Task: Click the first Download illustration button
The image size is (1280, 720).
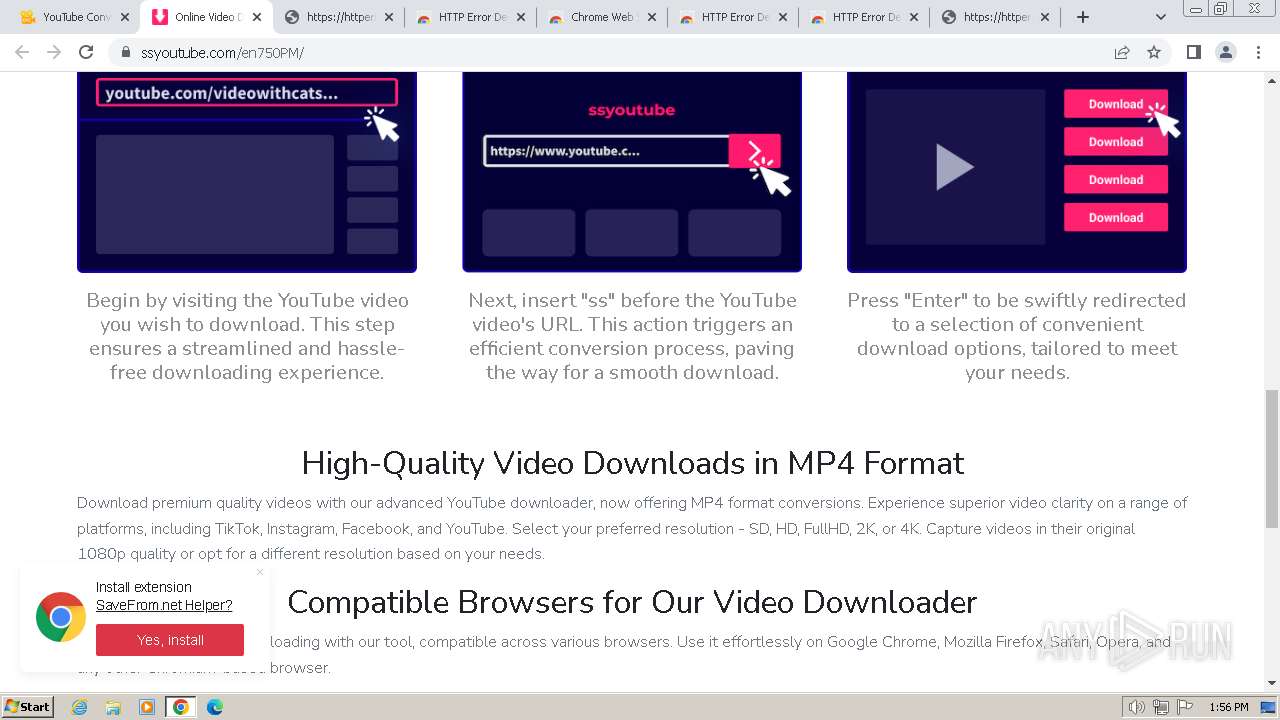Action: pos(1115,104)
